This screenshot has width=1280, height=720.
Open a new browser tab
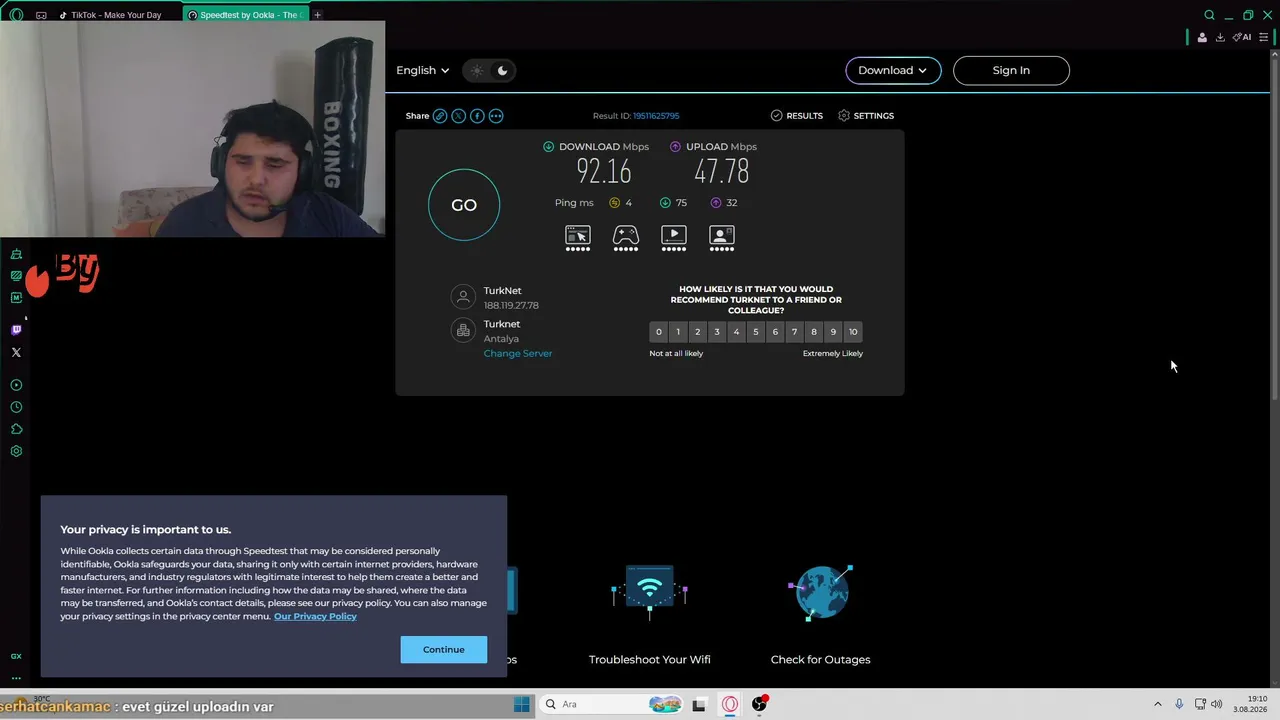[318, 15]
